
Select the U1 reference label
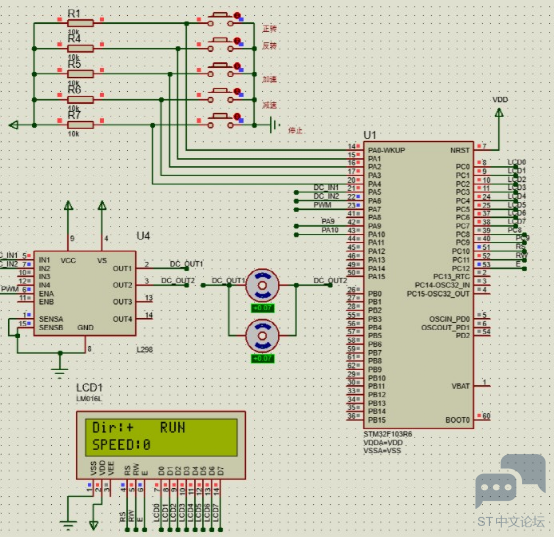click(x=370, y=135)
